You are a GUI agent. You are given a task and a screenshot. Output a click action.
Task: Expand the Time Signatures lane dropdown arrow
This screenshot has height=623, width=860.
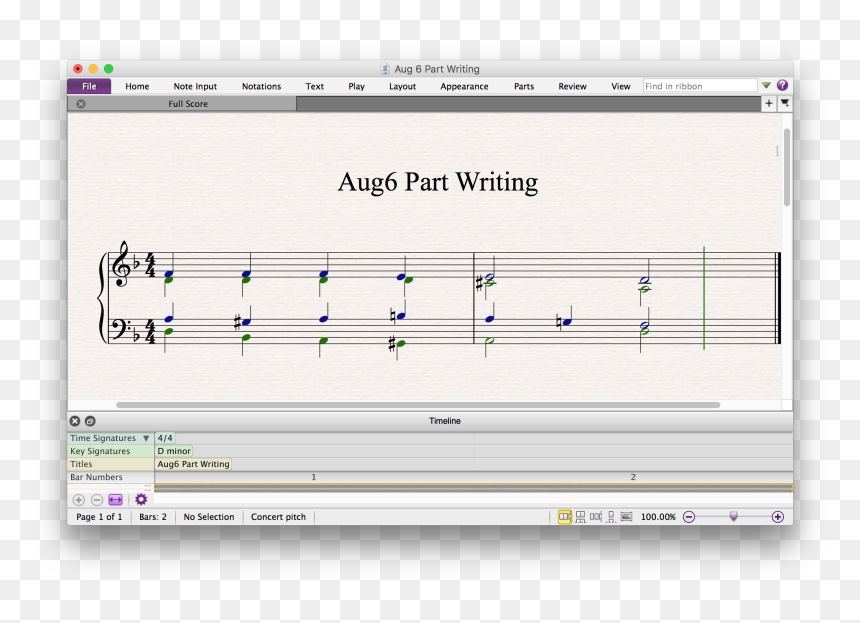coord(146,438)
